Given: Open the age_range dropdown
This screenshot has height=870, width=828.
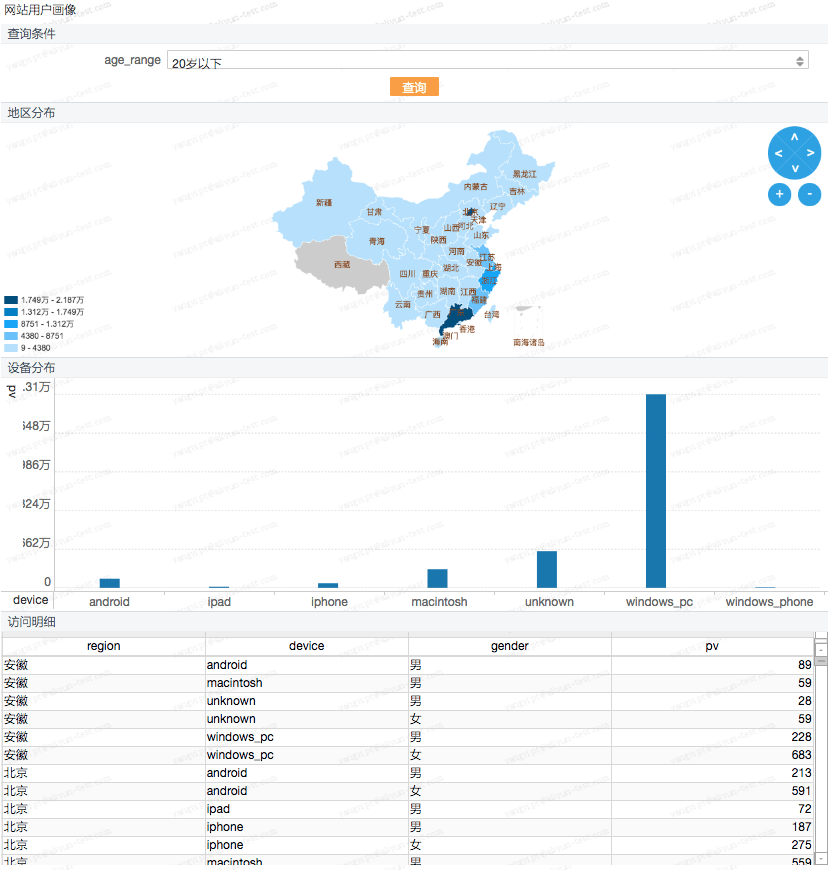Looking at the screenshot, I should pyautogui.click(x=487, y=60).
